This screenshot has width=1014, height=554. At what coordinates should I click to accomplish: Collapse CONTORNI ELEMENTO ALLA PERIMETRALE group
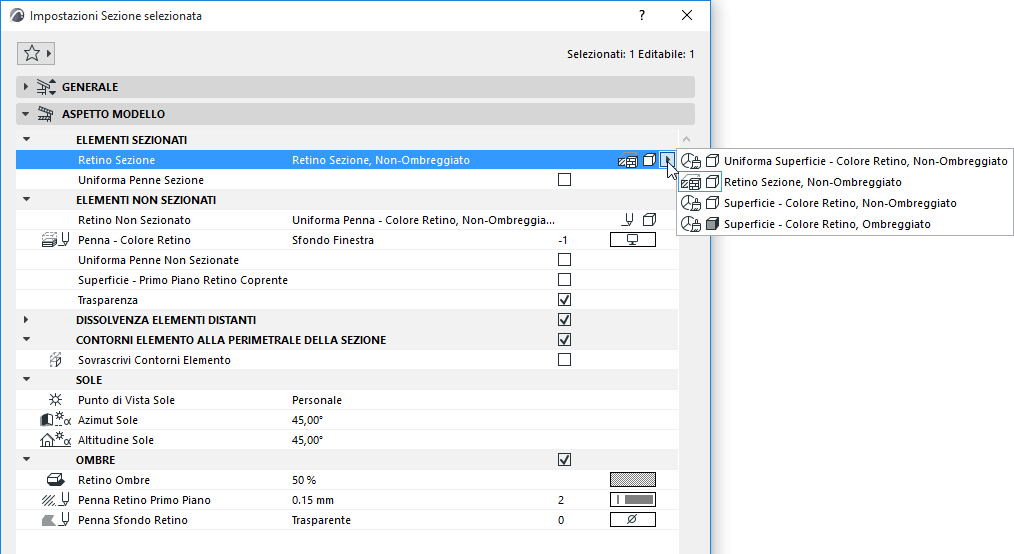point(27,339)
